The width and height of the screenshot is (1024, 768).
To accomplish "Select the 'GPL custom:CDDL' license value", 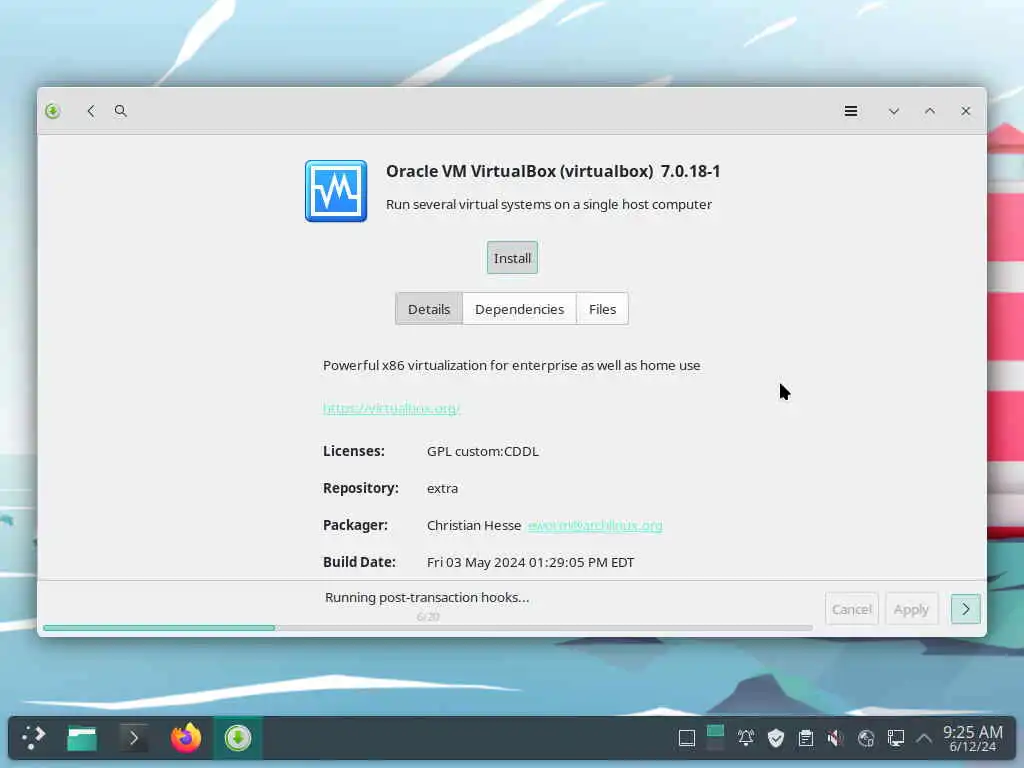I will [483, 451].
